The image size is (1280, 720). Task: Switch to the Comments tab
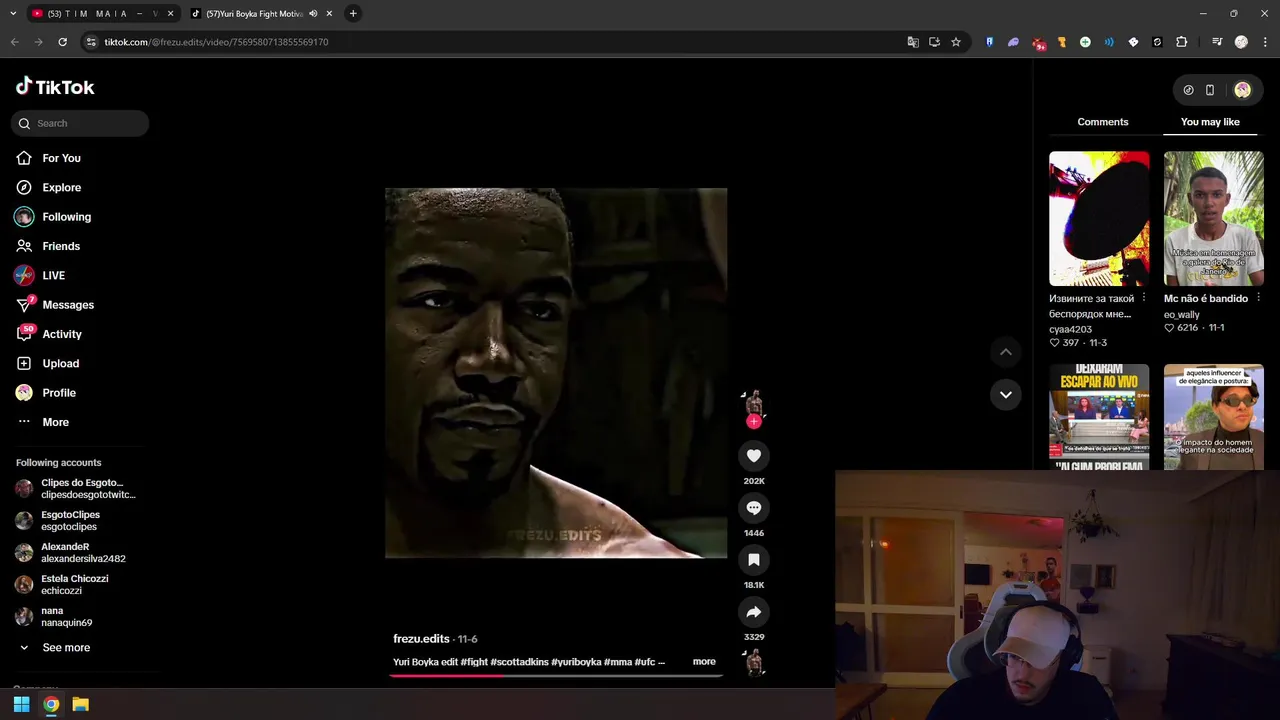click(x=1103, y=122)
